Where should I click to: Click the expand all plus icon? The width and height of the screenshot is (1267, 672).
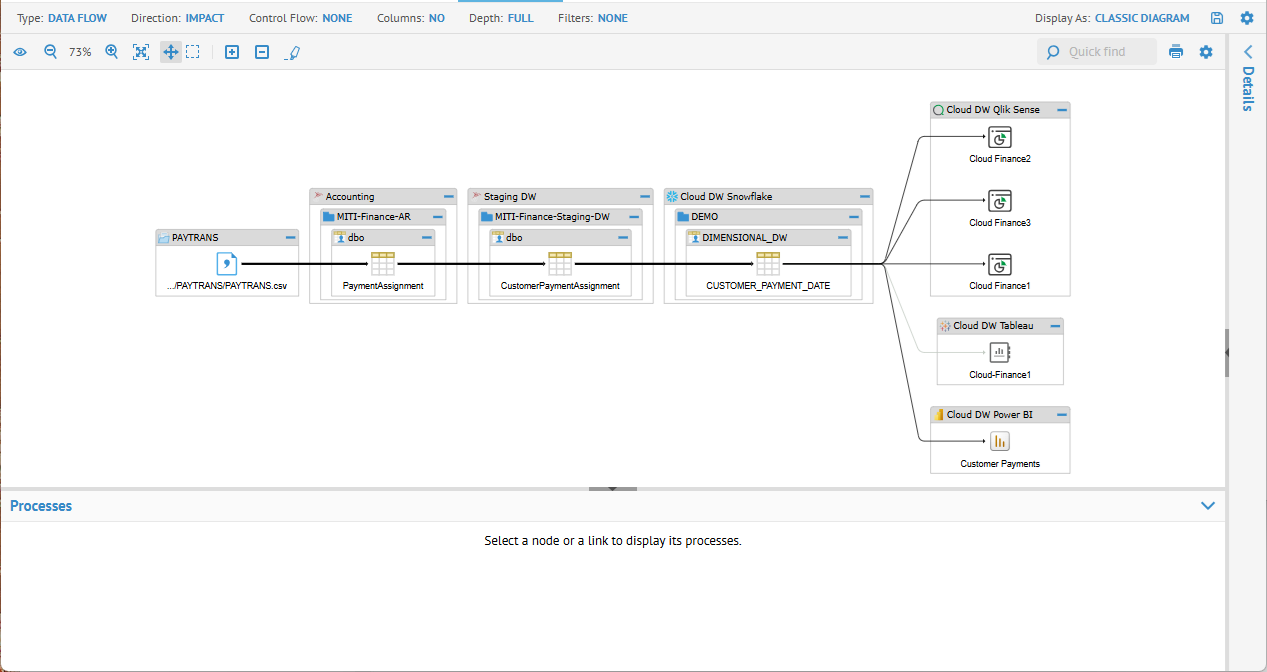[x=232, y=52]
